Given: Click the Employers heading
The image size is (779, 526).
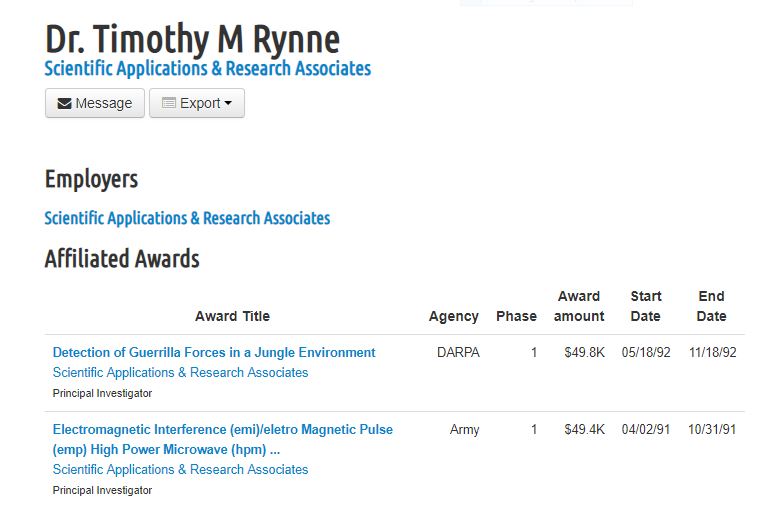Looking at the screenshot, I should click(x=91, y=179).
